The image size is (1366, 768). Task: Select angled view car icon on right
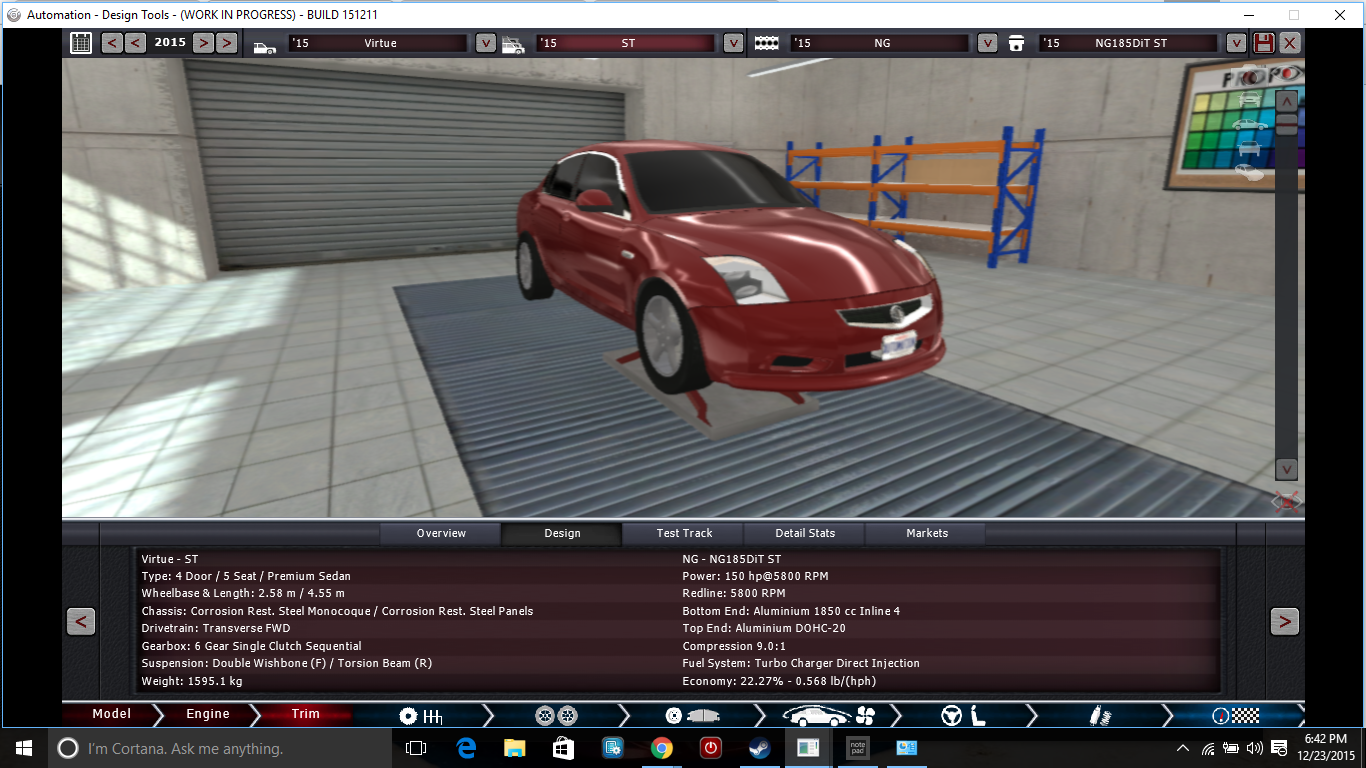click(1249, 172)
